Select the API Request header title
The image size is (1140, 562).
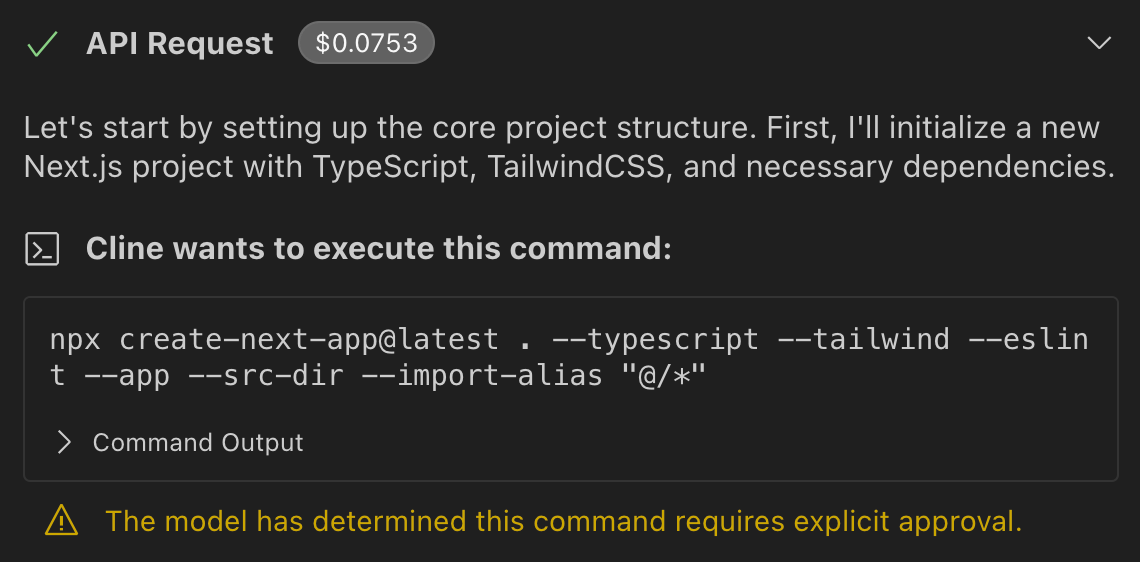(180, 44)
